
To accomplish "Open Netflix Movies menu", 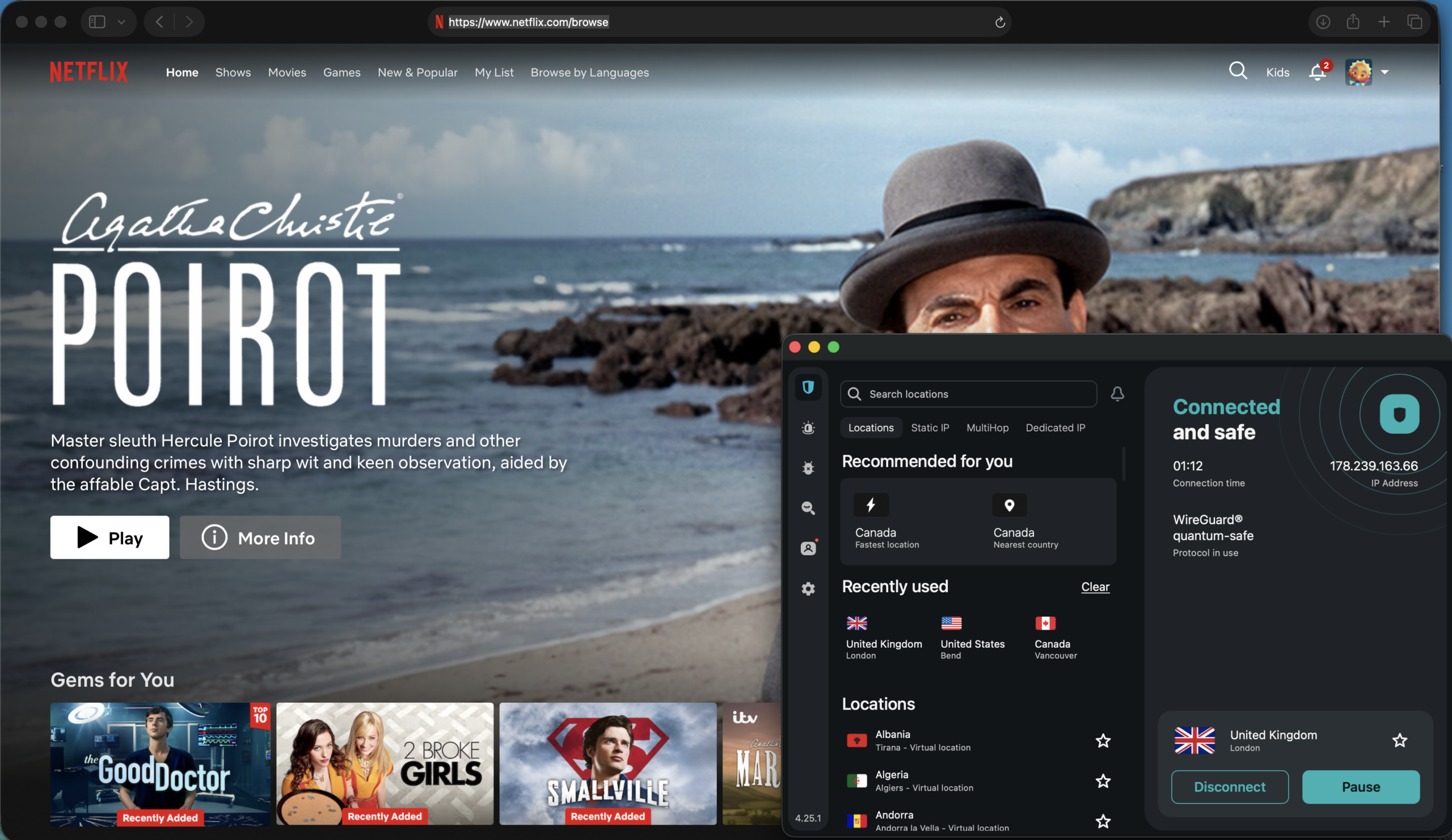I will [x=287, y=73].
